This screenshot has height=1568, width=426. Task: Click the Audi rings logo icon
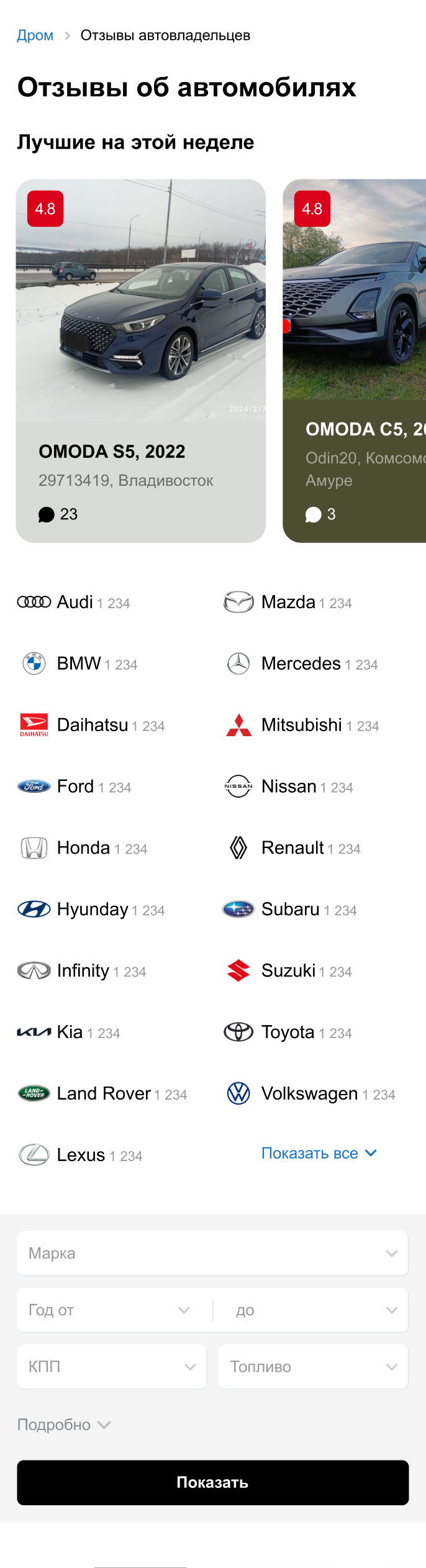click(34, 602)
